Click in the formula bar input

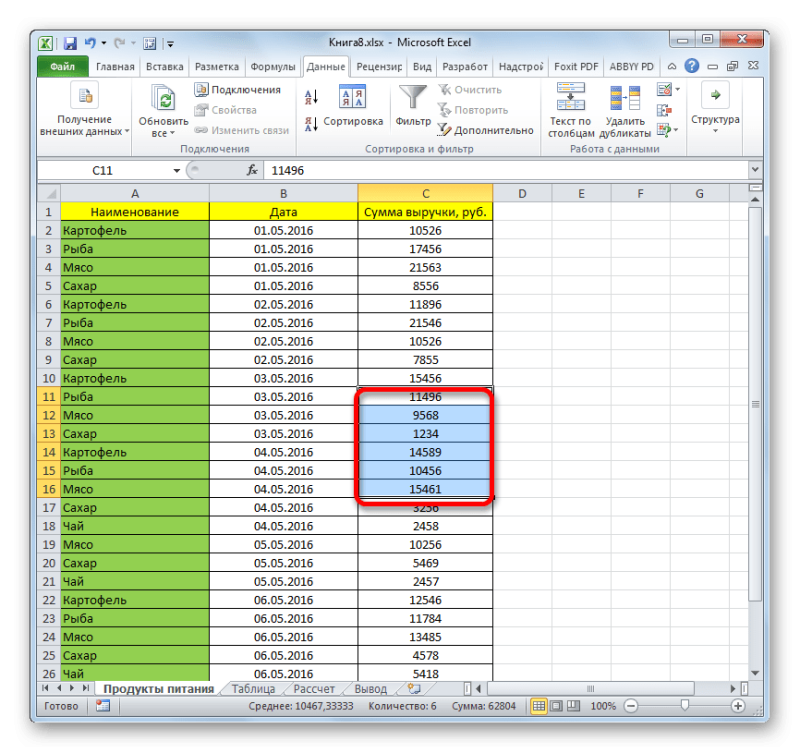(505, 170)
